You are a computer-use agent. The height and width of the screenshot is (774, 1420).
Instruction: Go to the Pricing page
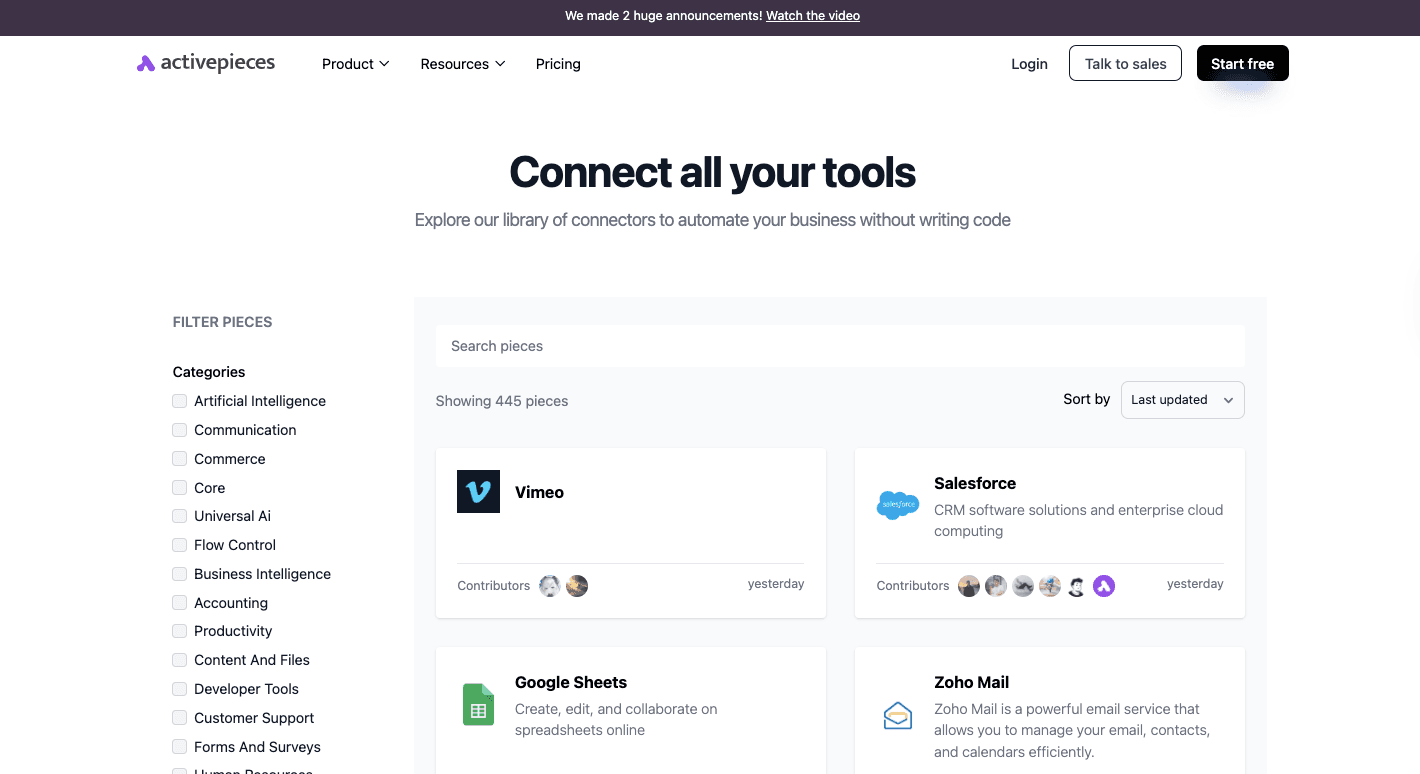pos(558,64)
